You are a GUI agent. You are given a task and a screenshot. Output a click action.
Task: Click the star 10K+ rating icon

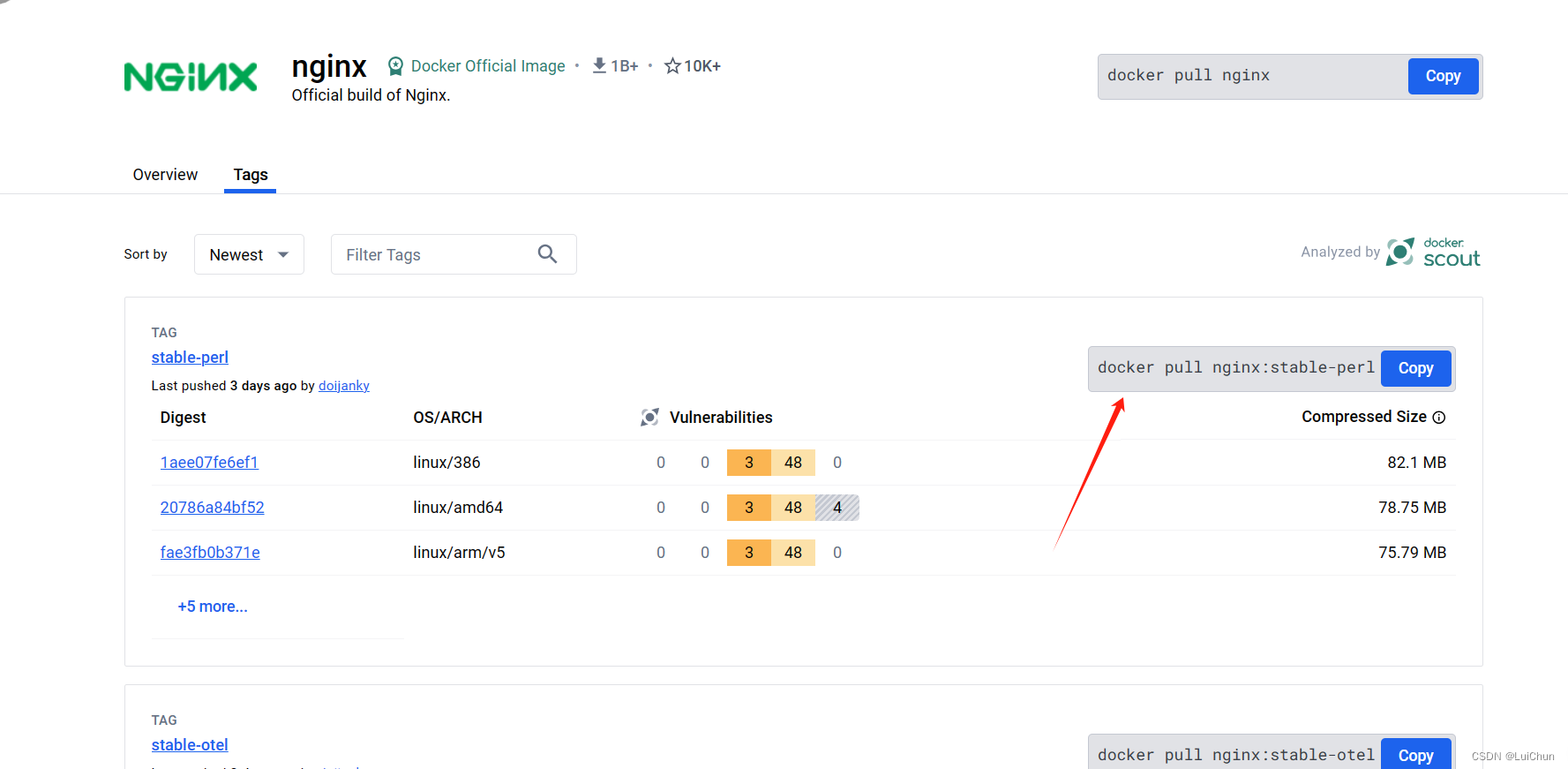pyautogui.click(x=672, y=65)
